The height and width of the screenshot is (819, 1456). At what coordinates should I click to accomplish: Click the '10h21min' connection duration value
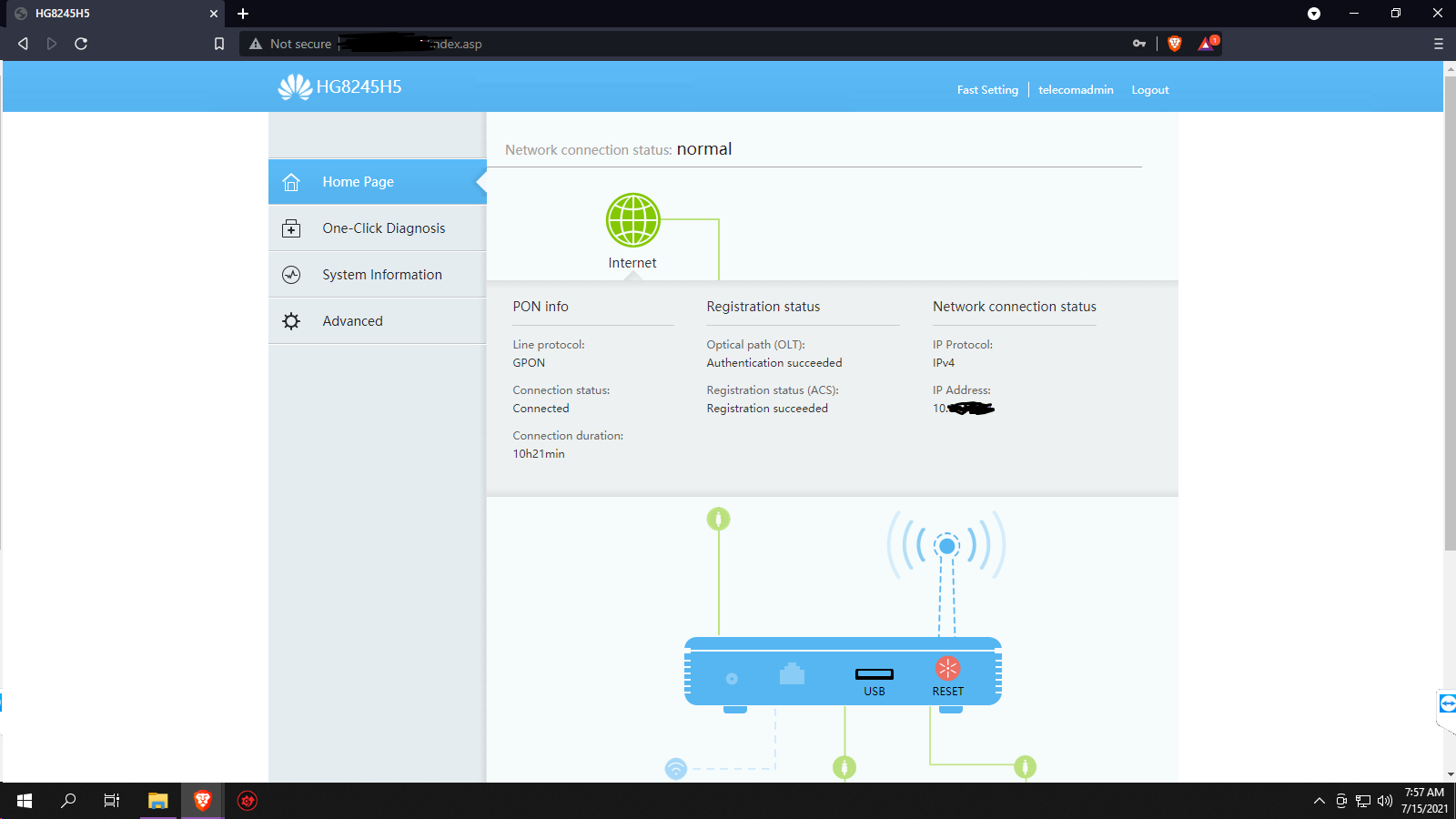(x=539, y=454)
